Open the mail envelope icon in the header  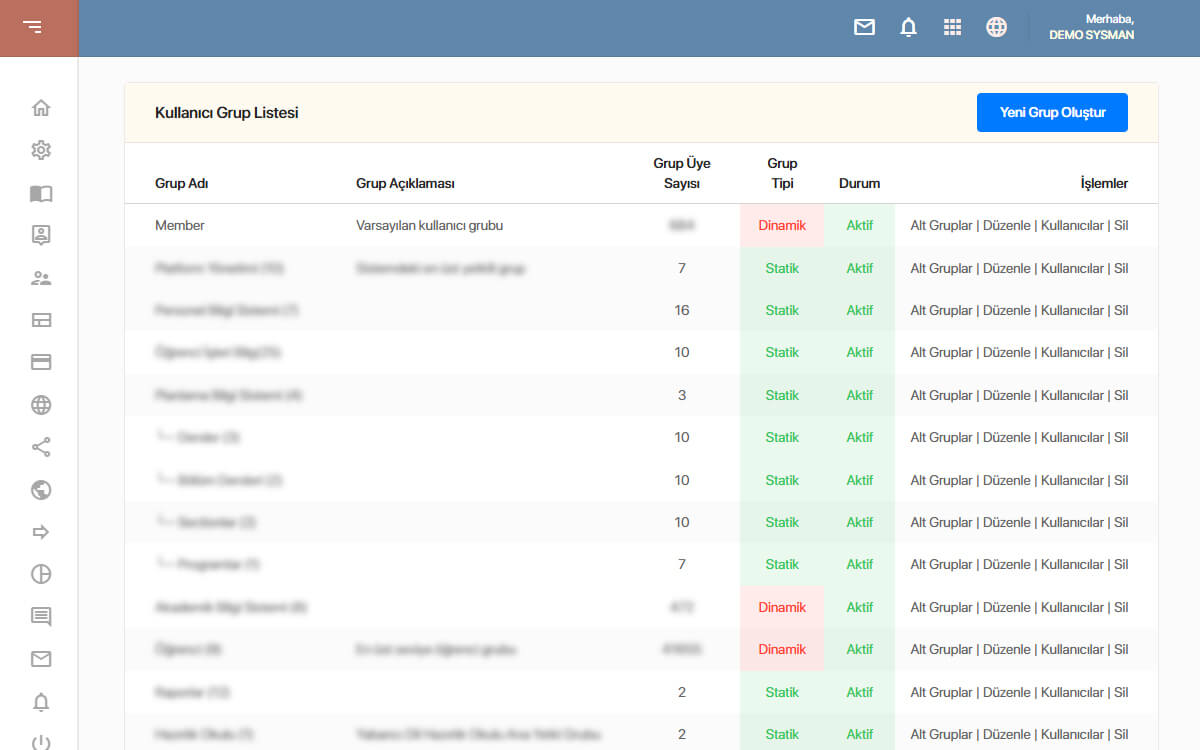point(864,27)
